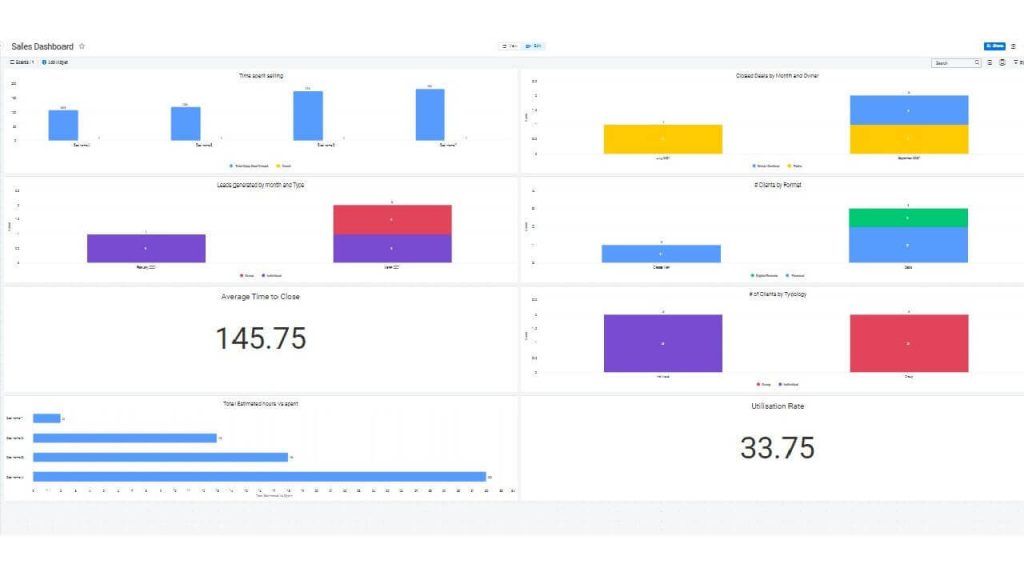Click red bar in Clients by Typology
The height and width of the screenshot is (576, 1024).
pos(909,344)
